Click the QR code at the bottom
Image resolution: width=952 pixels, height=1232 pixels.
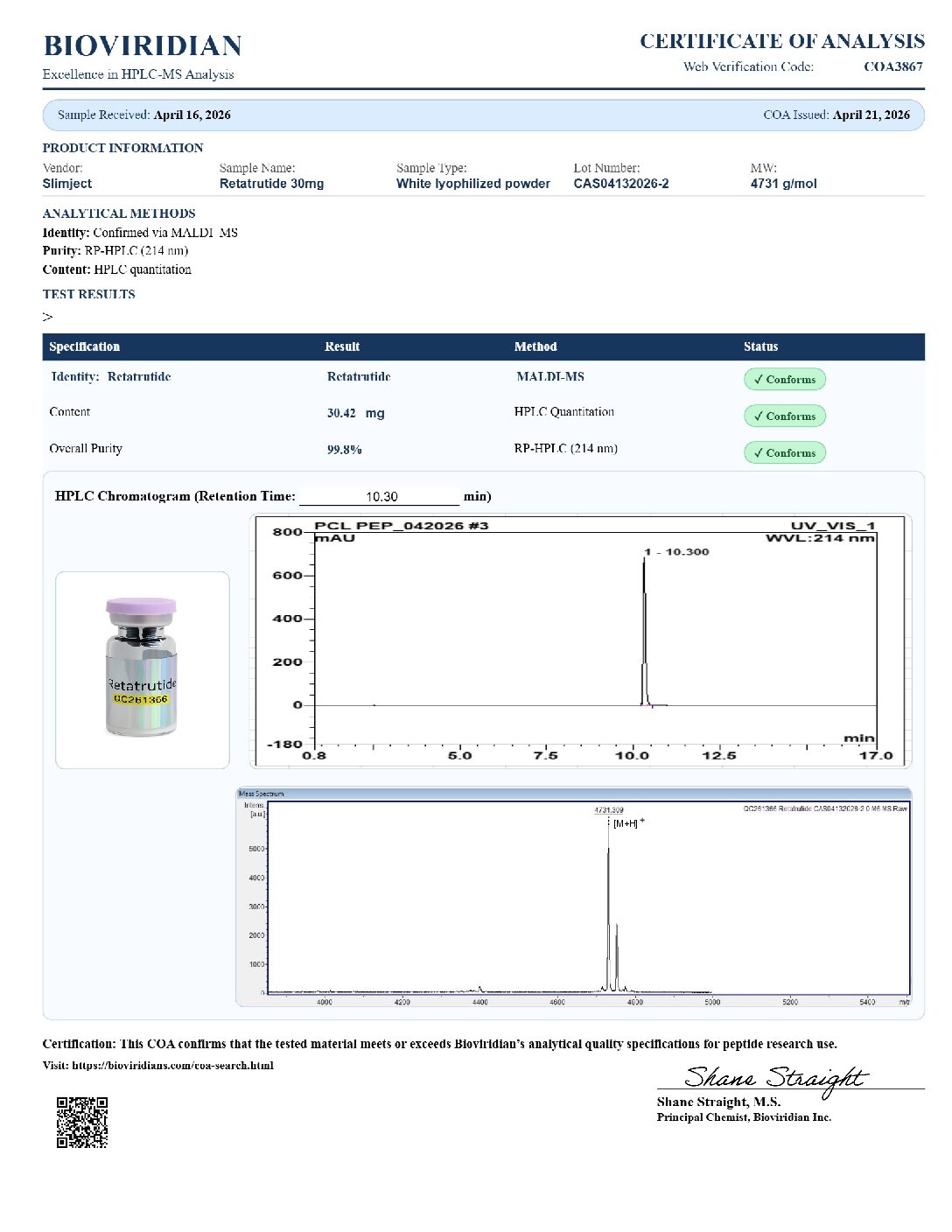pos(82,1122)
